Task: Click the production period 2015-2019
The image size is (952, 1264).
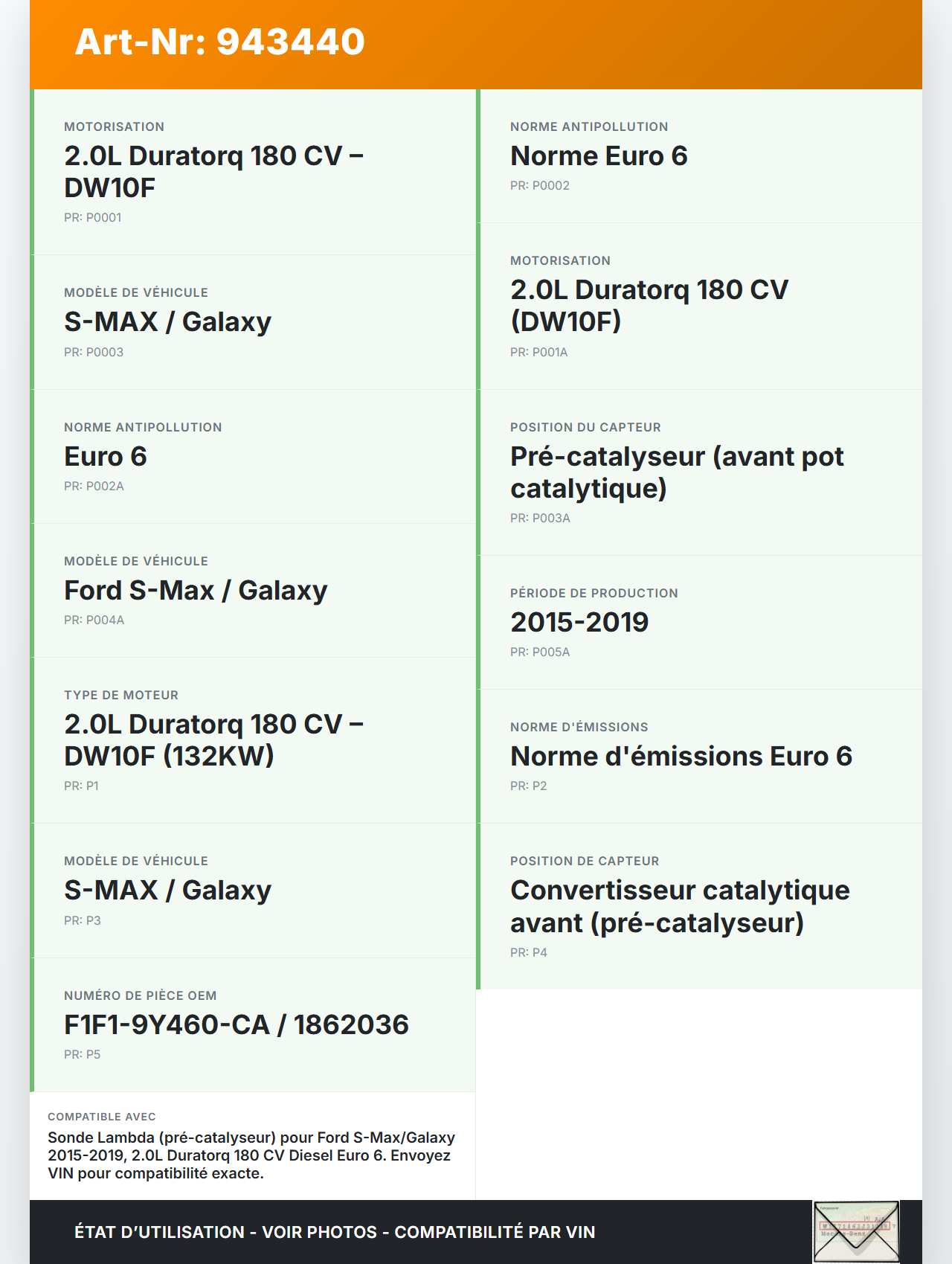Action: click(579, 623)
